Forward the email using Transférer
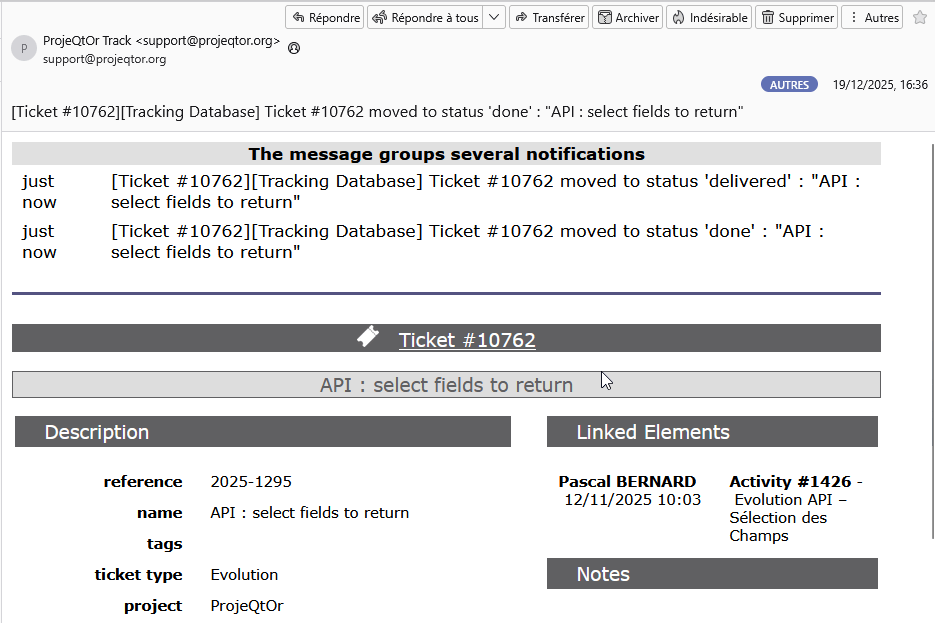This screenshot has width=935, height=623. (548, 17)
